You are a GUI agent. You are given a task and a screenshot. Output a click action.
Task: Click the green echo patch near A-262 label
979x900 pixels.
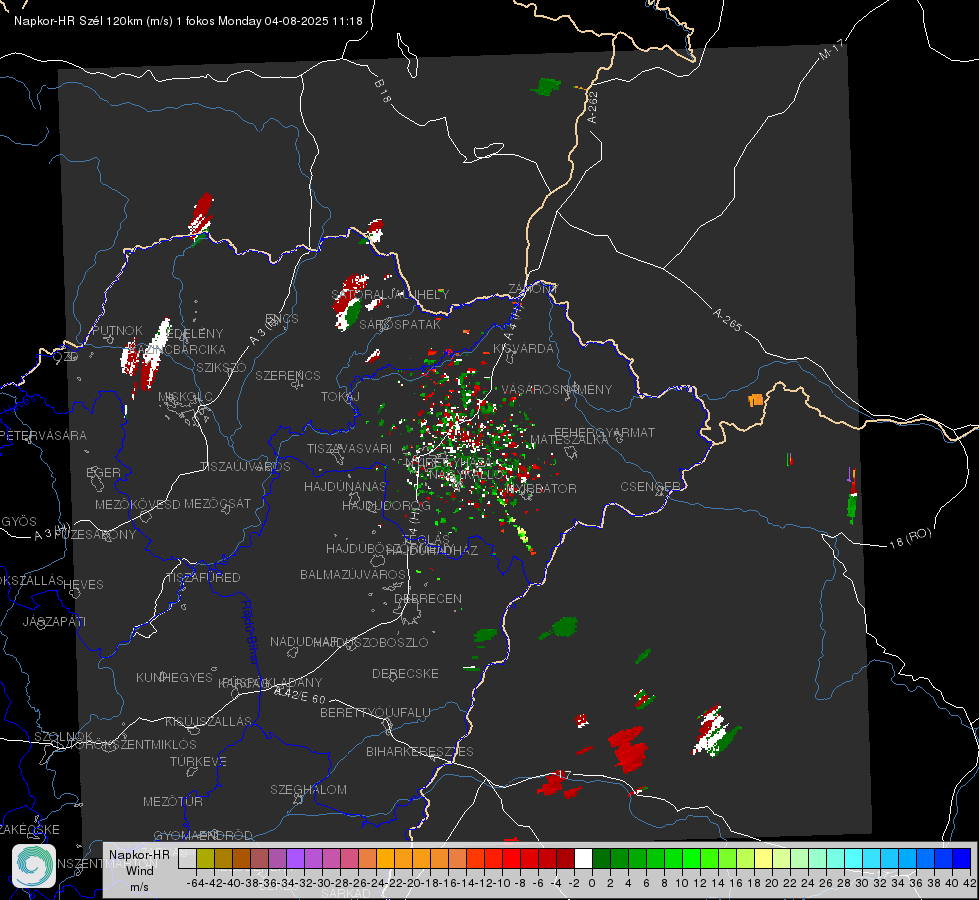546,86
